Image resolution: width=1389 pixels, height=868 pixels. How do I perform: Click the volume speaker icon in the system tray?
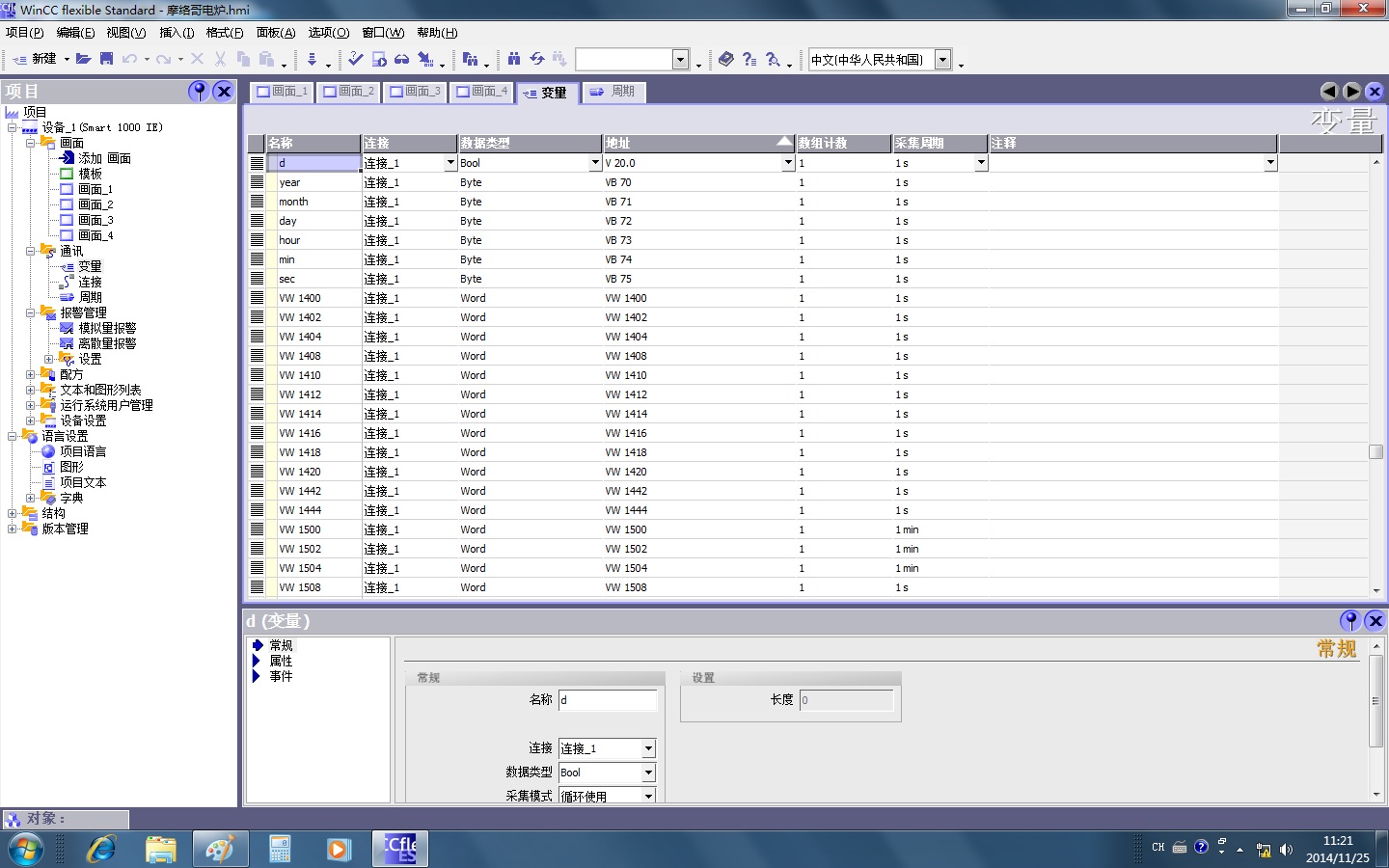pyautogui.click(x=1286, y=850)
